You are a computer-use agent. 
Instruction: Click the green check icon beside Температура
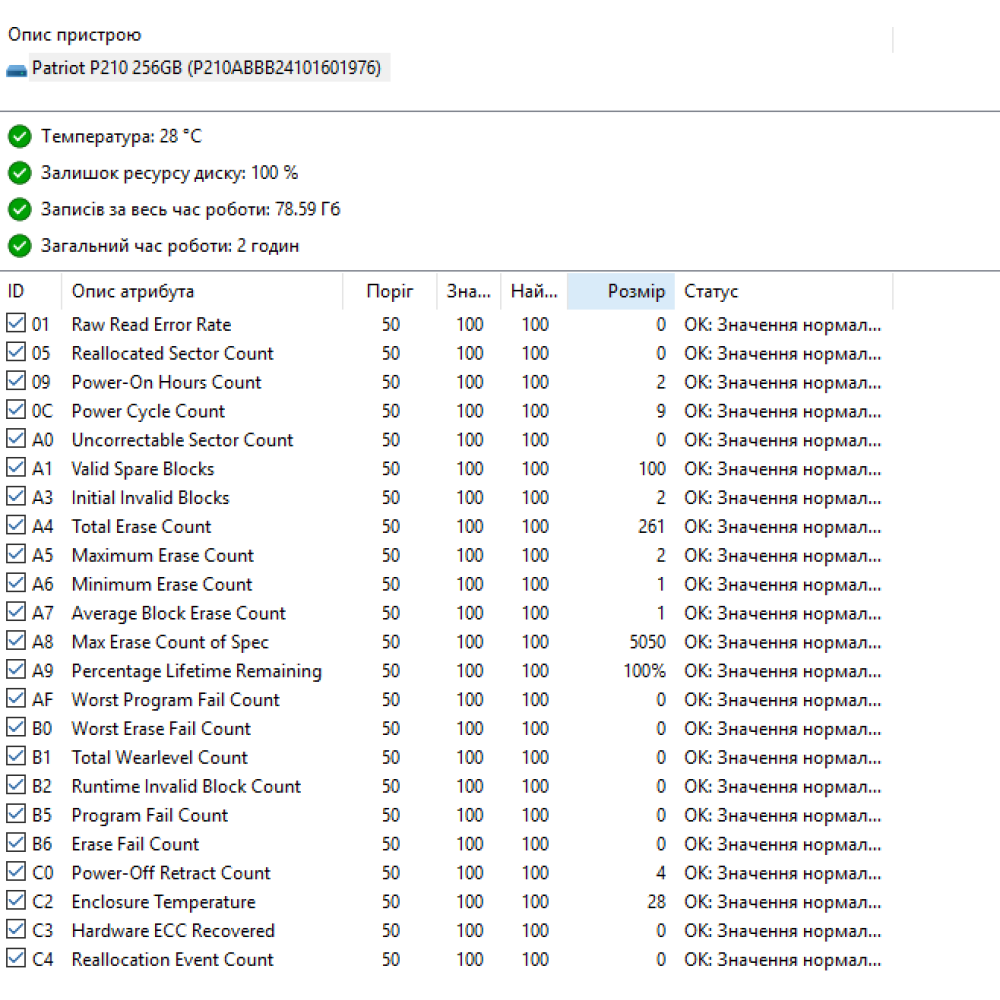tap(20, 136)
